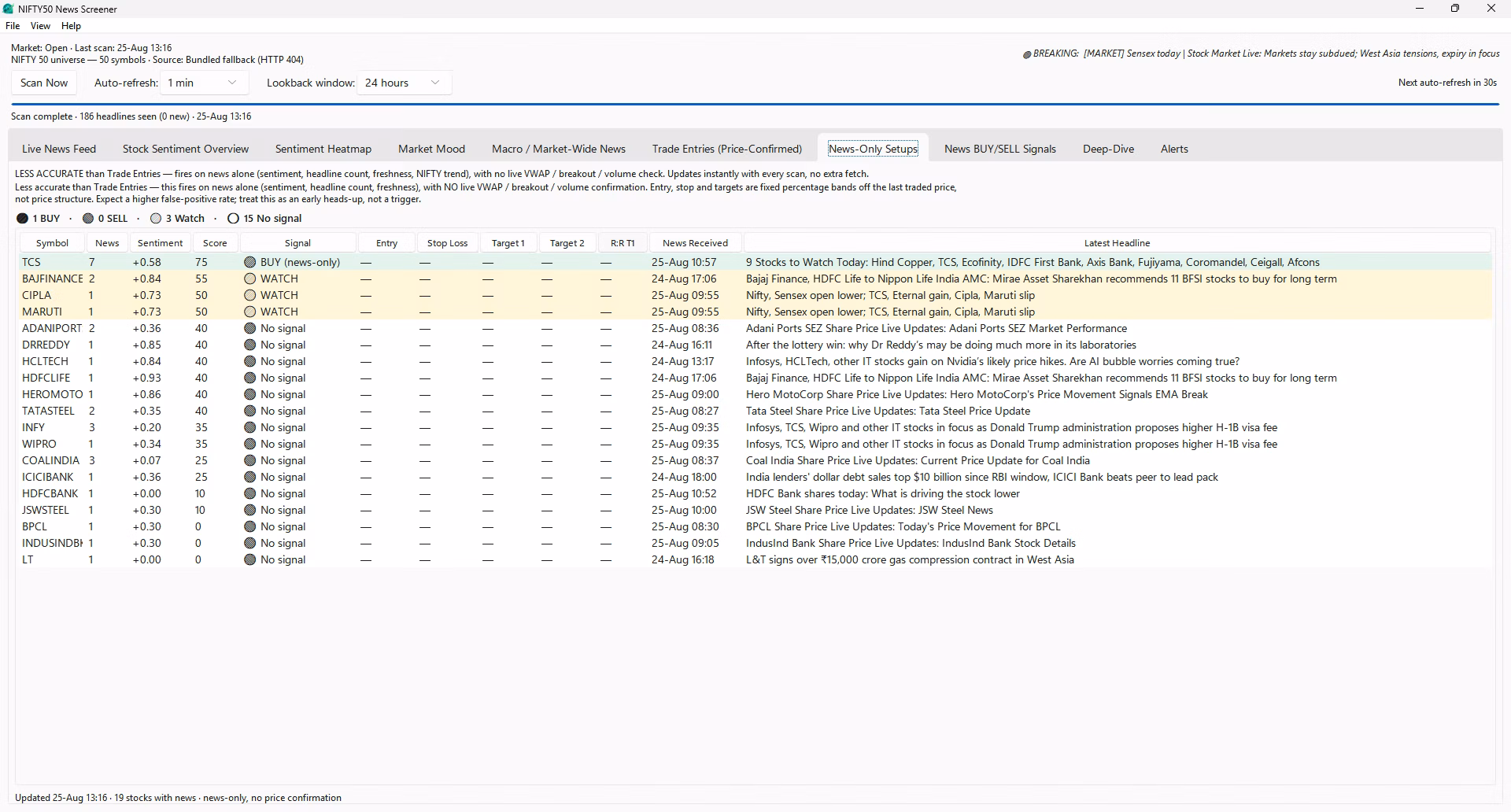Open the Lookback window dropdown
Viewport: 1511px width, 812px height.
405,83
